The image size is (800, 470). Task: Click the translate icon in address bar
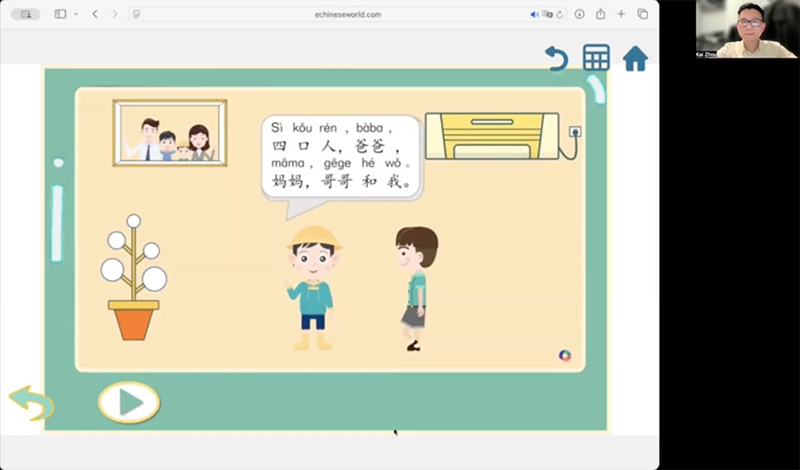point(547,14)
